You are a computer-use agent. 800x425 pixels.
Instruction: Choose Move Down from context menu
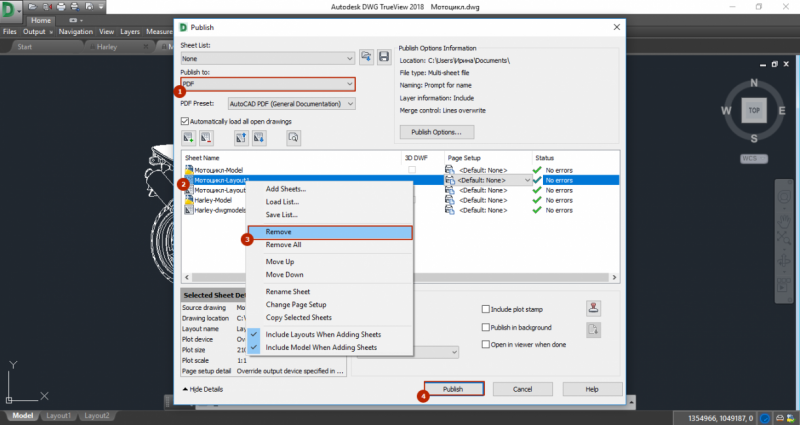[284, 274]
